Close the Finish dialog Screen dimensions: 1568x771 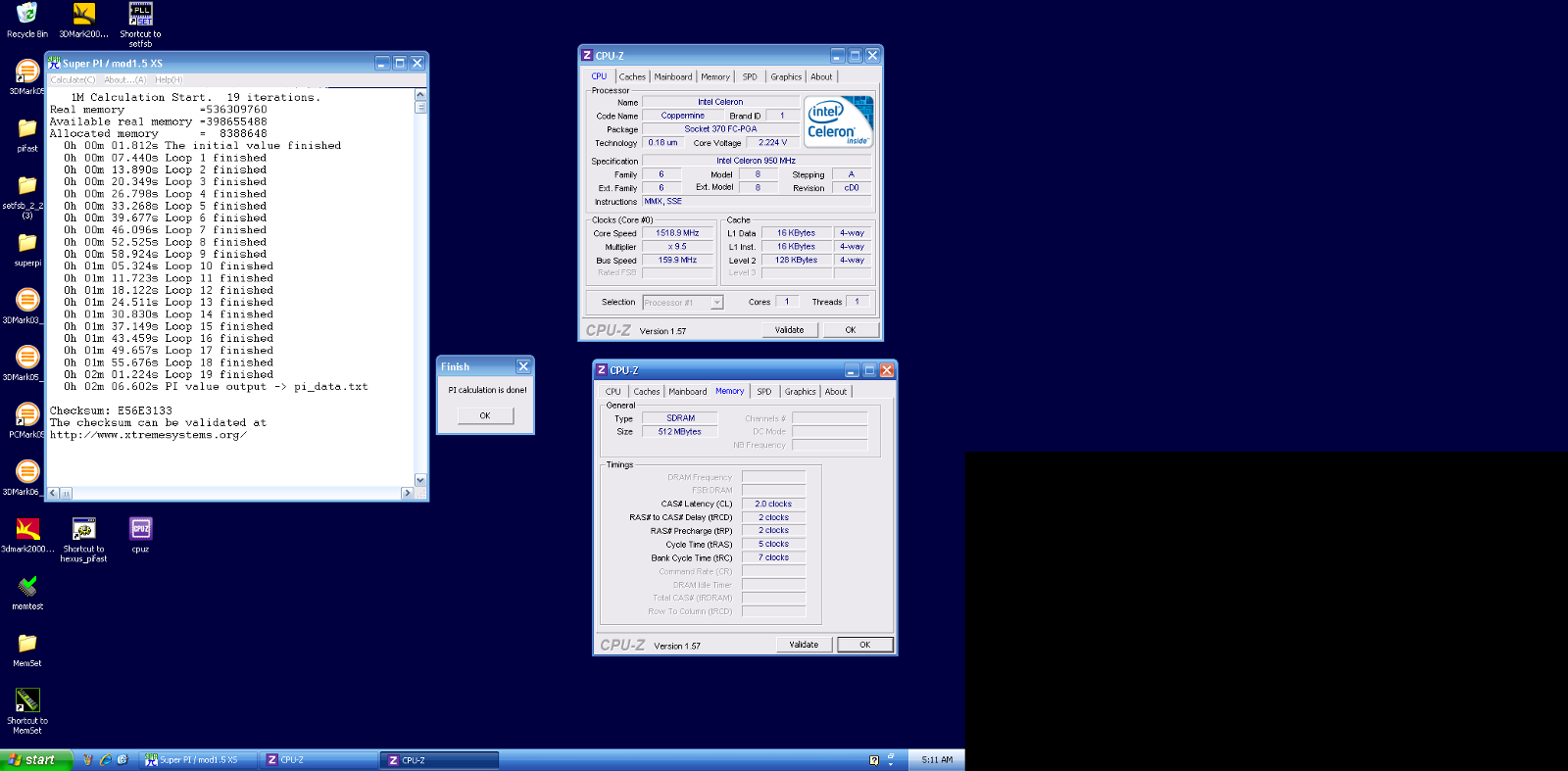523,366
